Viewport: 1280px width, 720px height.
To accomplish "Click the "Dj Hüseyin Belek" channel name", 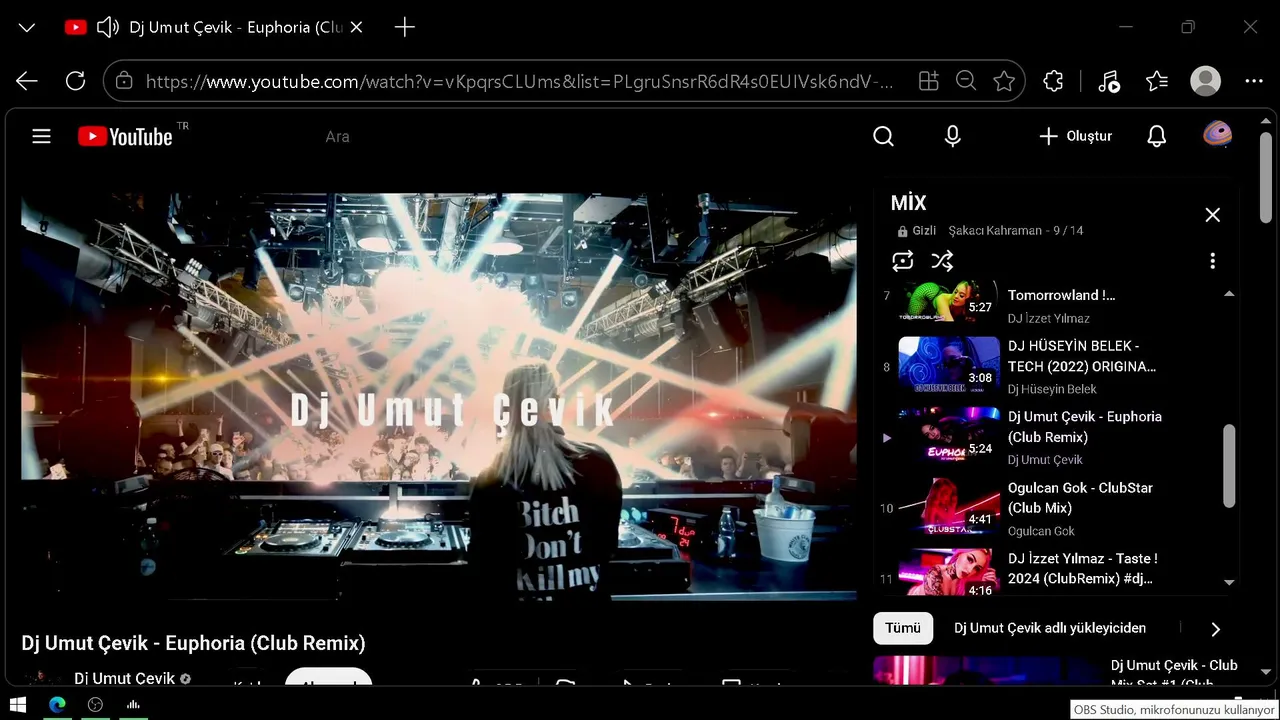I will pos(1052,389).
